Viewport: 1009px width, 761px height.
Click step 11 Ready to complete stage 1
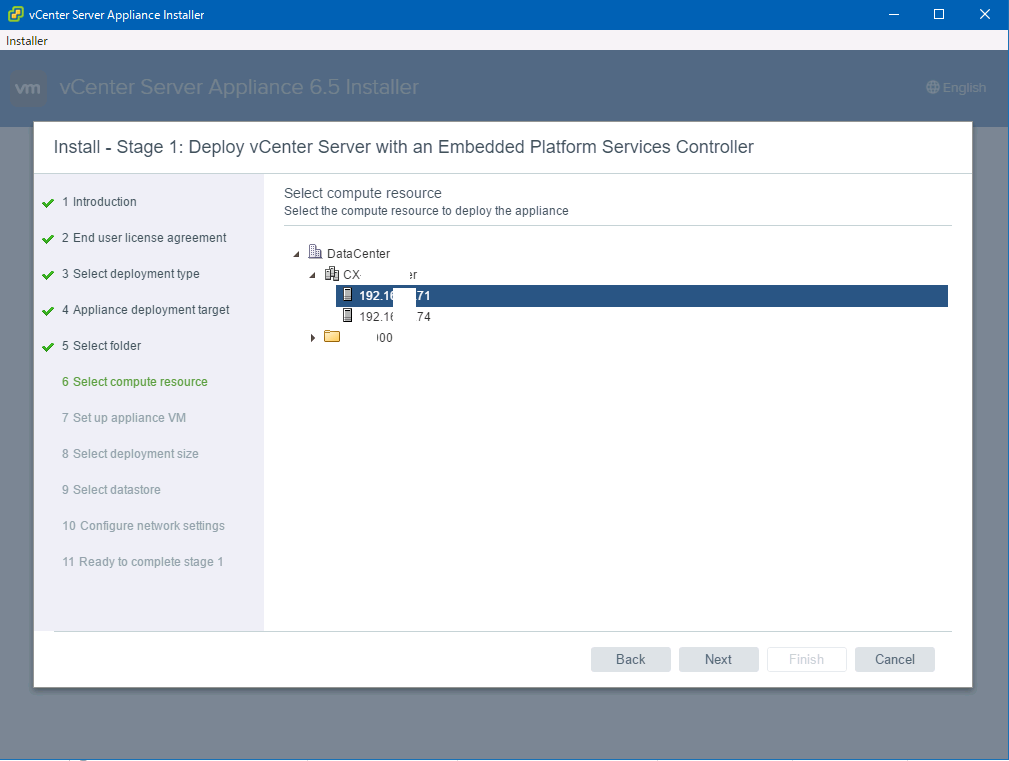pos(143,562)
